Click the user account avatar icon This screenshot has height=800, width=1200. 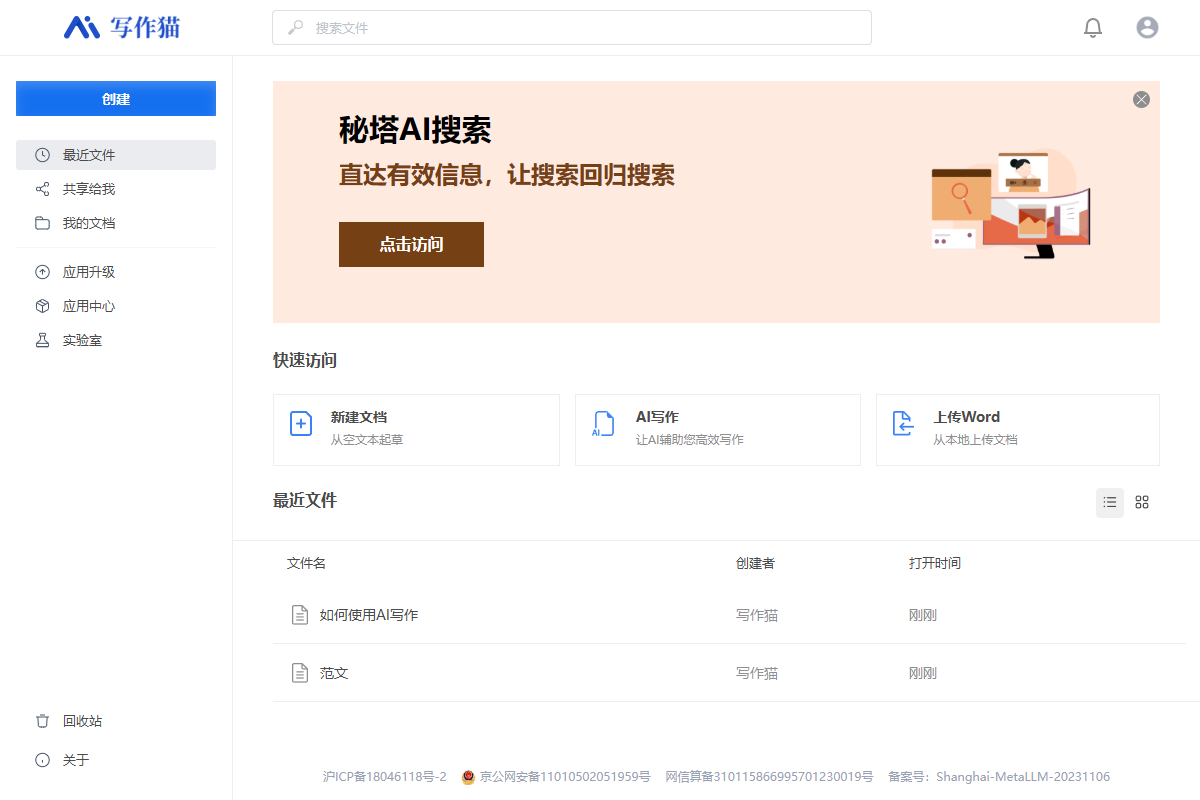(1147, 28)
